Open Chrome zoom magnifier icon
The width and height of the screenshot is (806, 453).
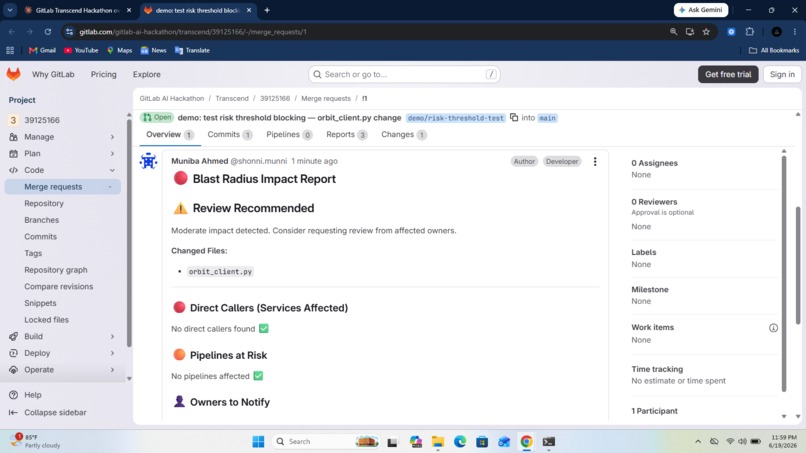[x=673, y=32]
